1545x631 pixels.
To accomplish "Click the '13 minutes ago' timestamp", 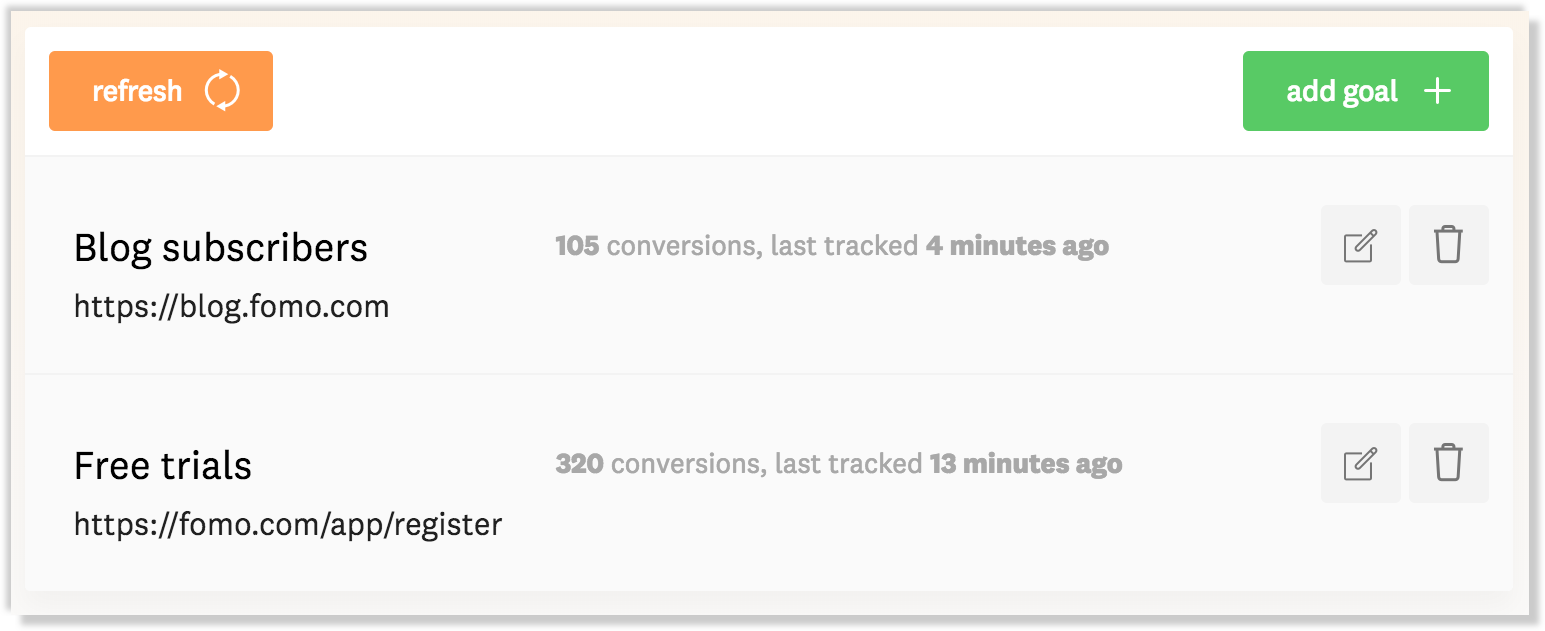I will click(x=1026, y=464).
